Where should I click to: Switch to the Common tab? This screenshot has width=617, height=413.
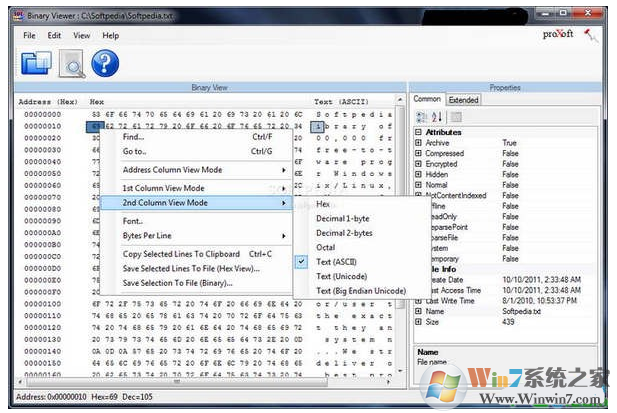click(427, 99)
